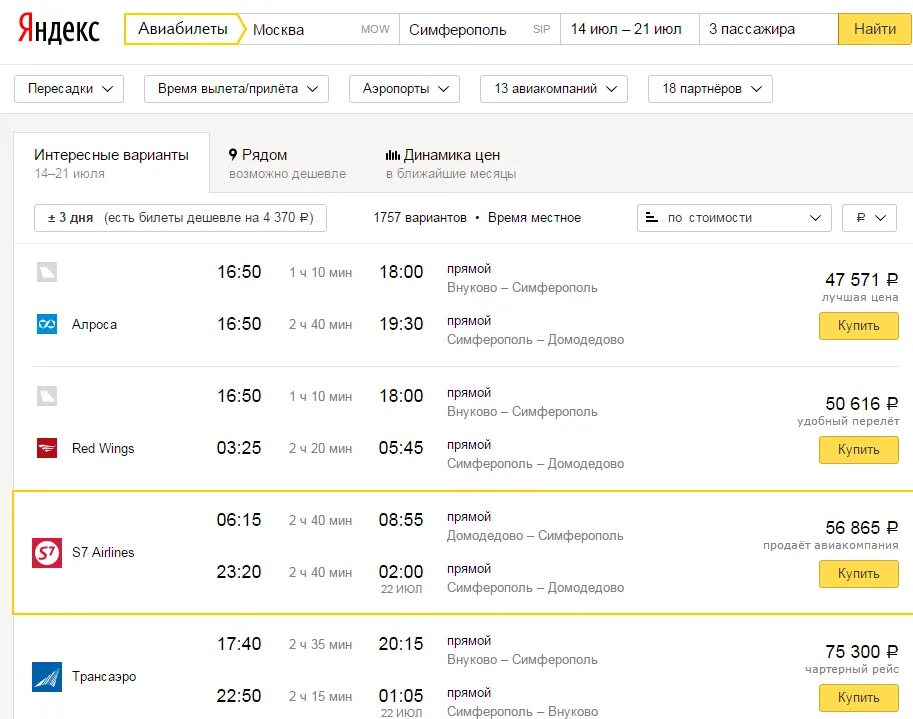
Task: Click the SIP airport code
Action: pos(542,29)
